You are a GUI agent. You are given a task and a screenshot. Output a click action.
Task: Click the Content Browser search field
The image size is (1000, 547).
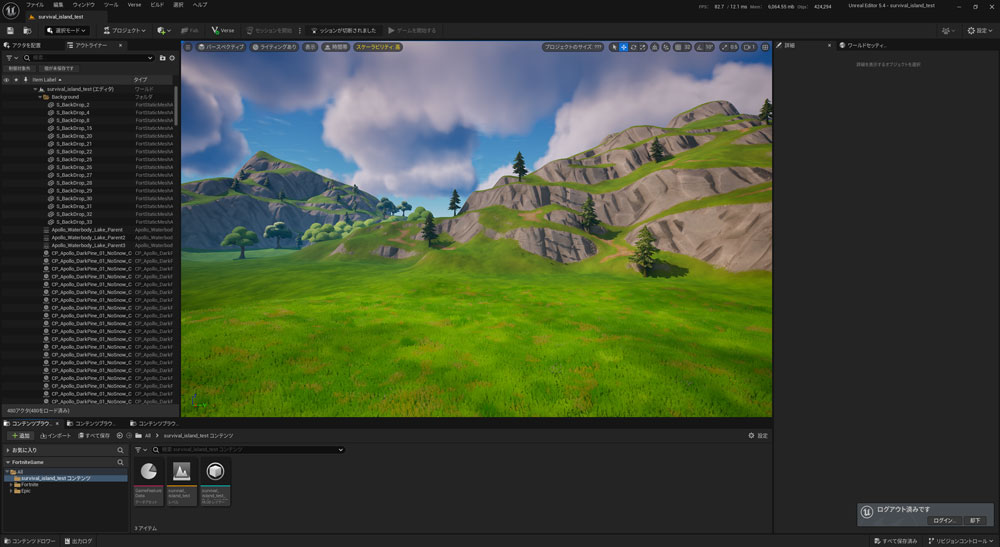[249, 450]
